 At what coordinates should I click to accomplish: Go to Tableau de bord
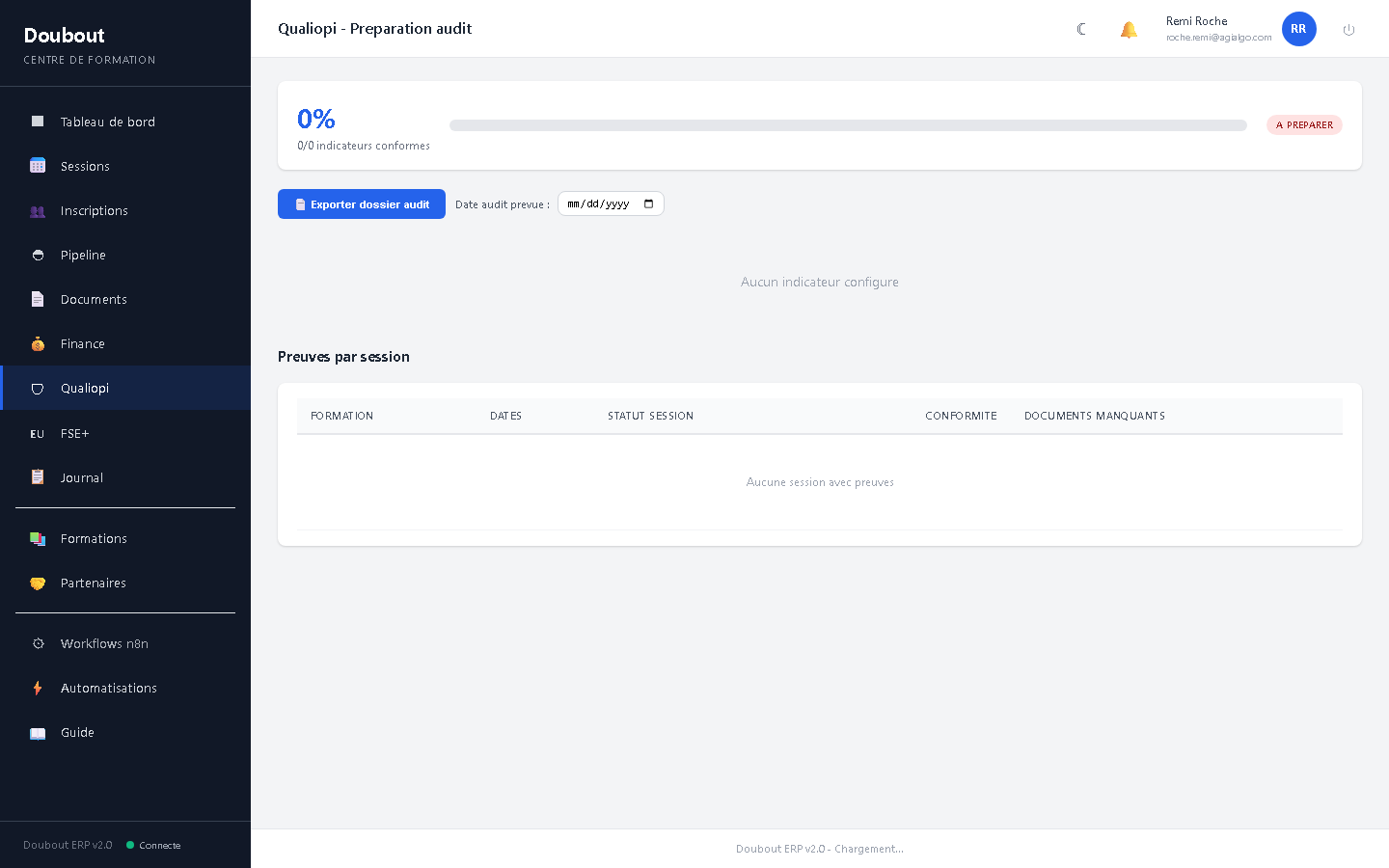(x=107, y=122)
